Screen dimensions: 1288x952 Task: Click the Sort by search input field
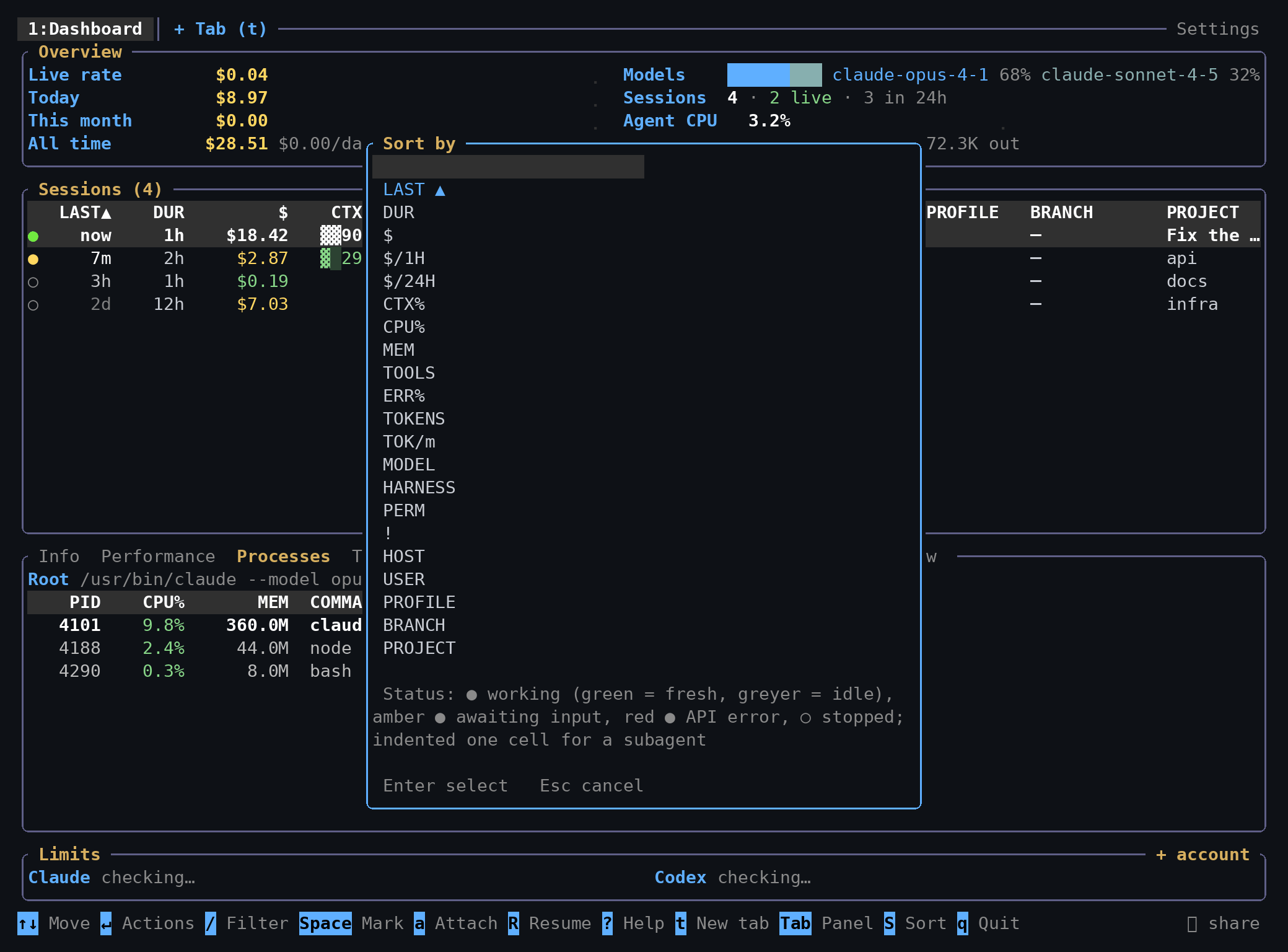508,167
